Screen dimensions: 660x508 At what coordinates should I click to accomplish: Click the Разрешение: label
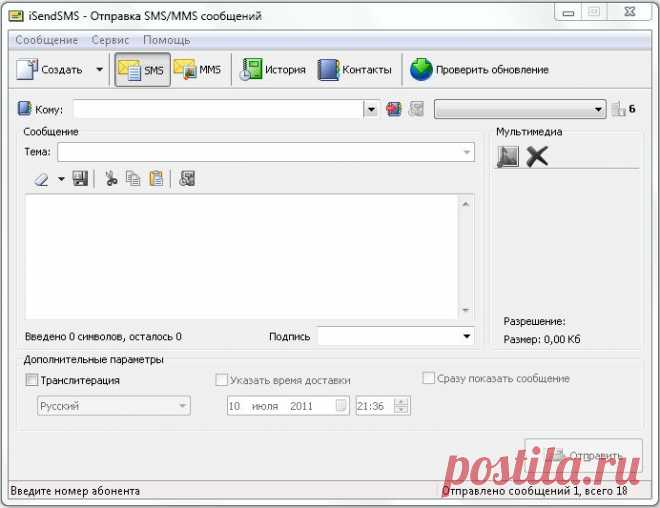534,322
